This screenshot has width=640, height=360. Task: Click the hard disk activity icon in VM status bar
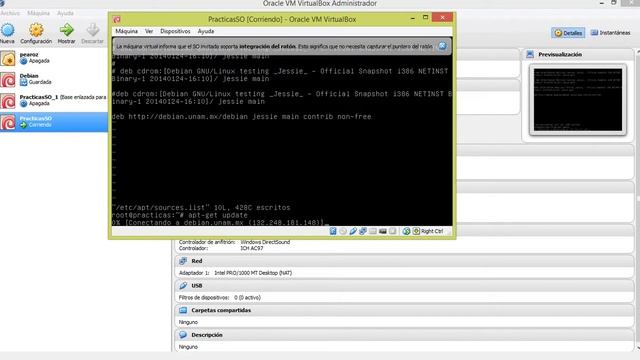pyautogui.click(x=333, y=231)
